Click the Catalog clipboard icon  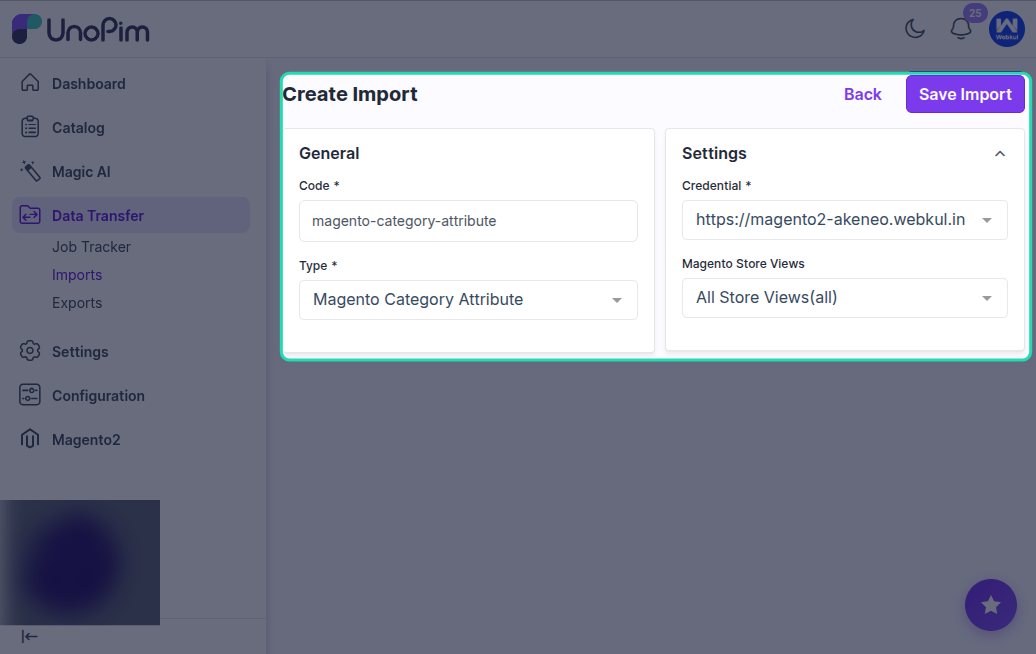coord(30,127)
